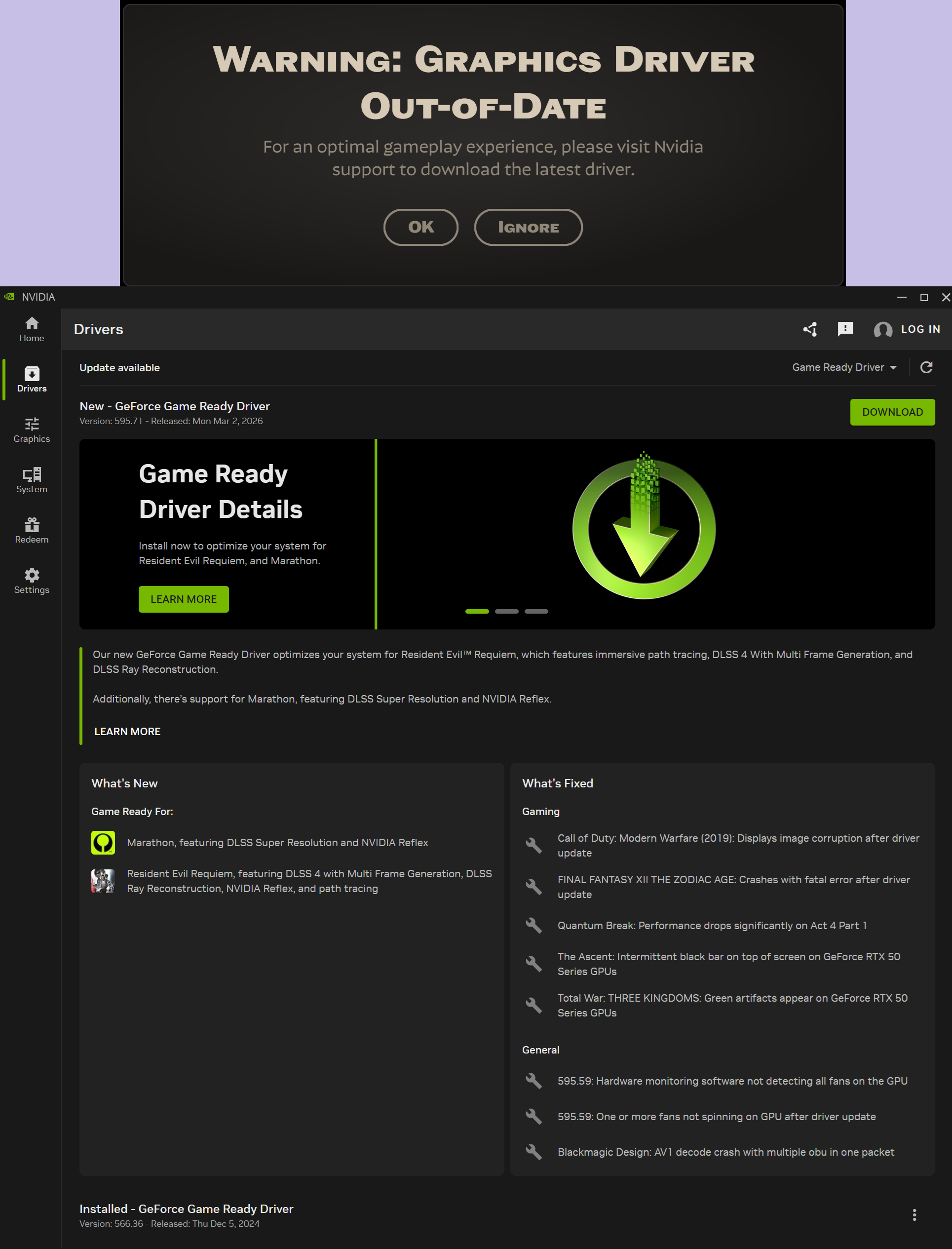Open the Home sidebar section

[x=32, y=329]
